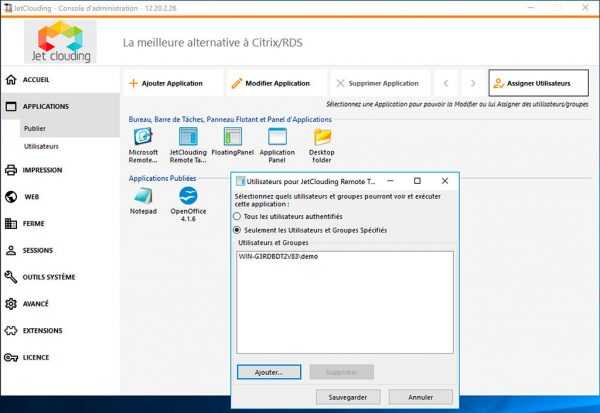Viewport: 600px width, 413px height.
Task: Select Seulement les Utilisateurs et Groupes Spécifiés
Action: click(x=237, y=230)
